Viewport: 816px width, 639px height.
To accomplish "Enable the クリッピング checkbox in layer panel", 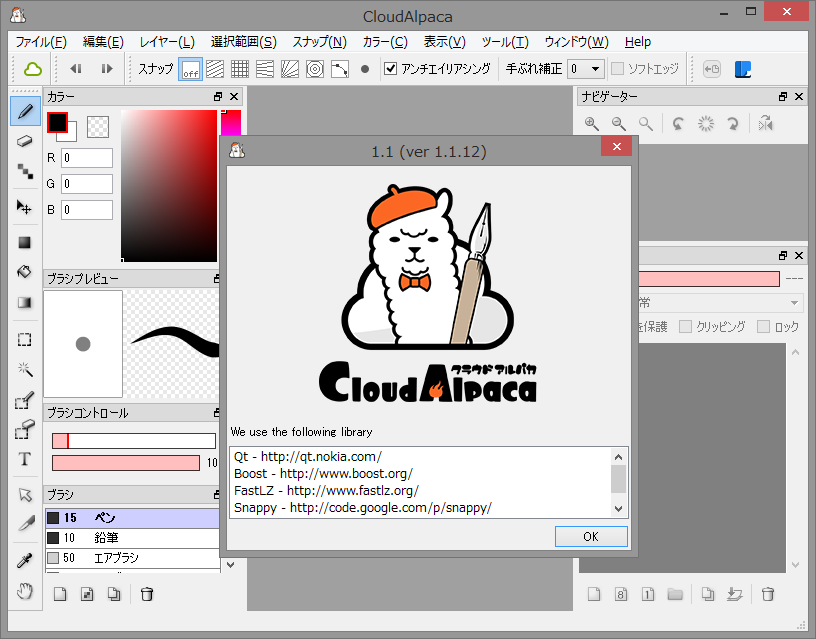I will [684, 325].
